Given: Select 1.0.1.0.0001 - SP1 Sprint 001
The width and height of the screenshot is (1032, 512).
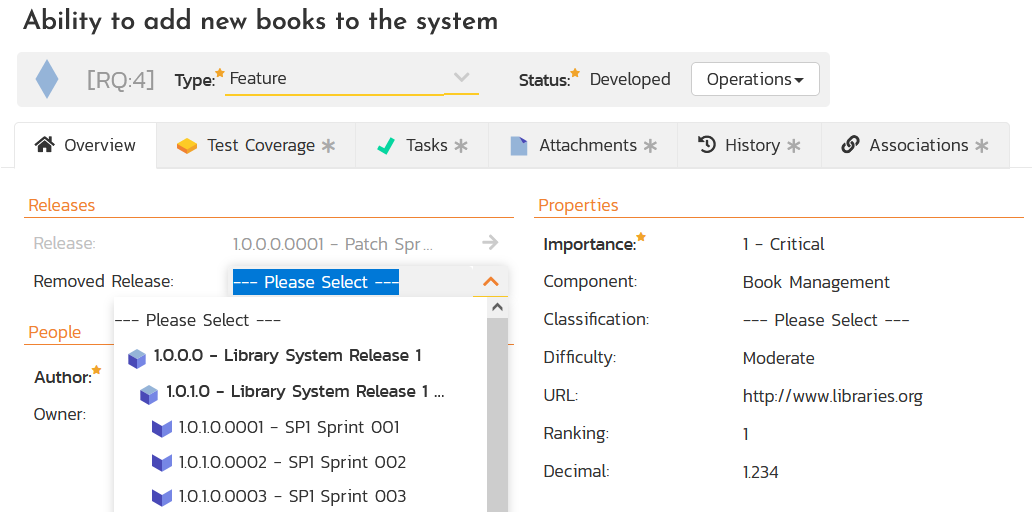Looking at the screenshot, I should (x=289, y=427).
